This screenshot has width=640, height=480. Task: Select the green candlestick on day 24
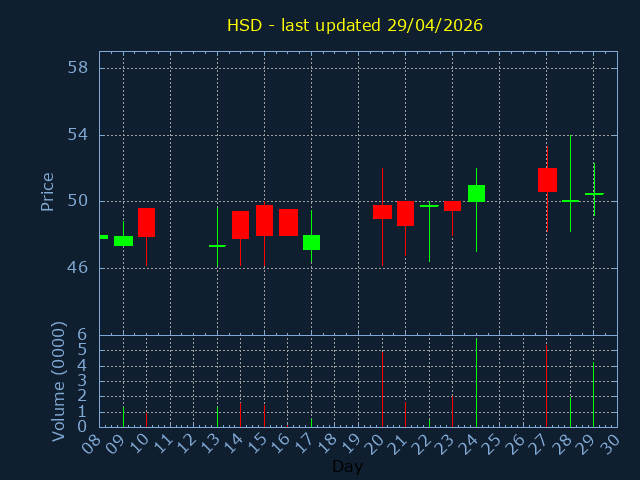[476, 193]
